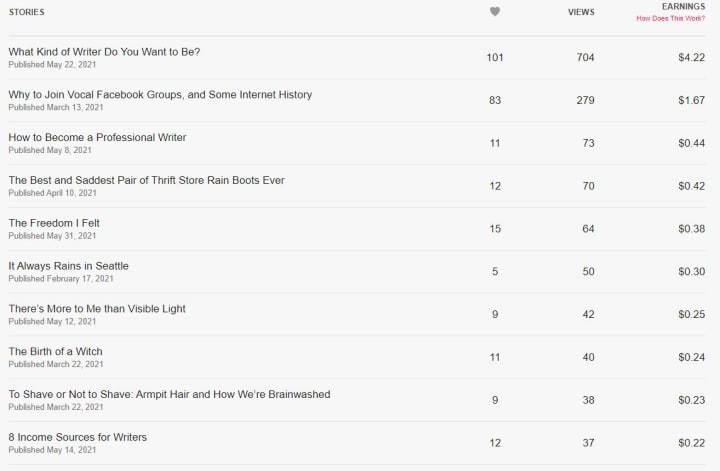
Task: Click the STORIES column header
Action: pyautogui.click(x=27, y=12)
